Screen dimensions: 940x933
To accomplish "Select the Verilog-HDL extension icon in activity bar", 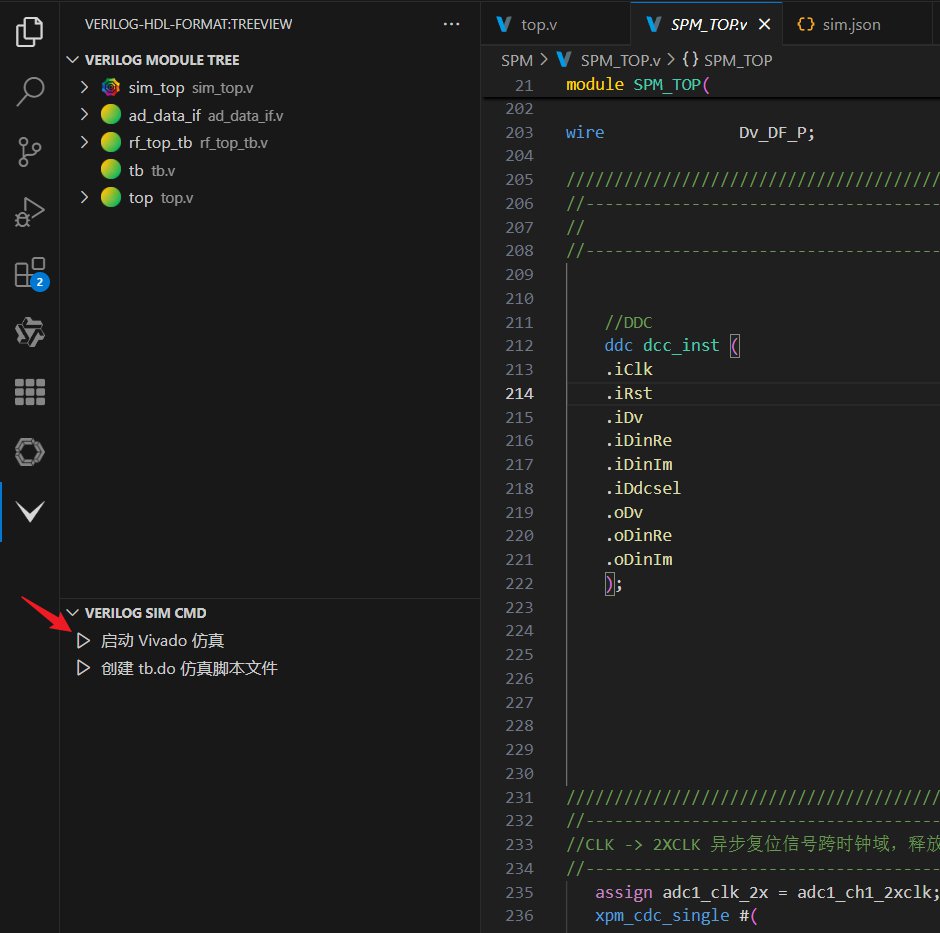I will pos(30,332).
